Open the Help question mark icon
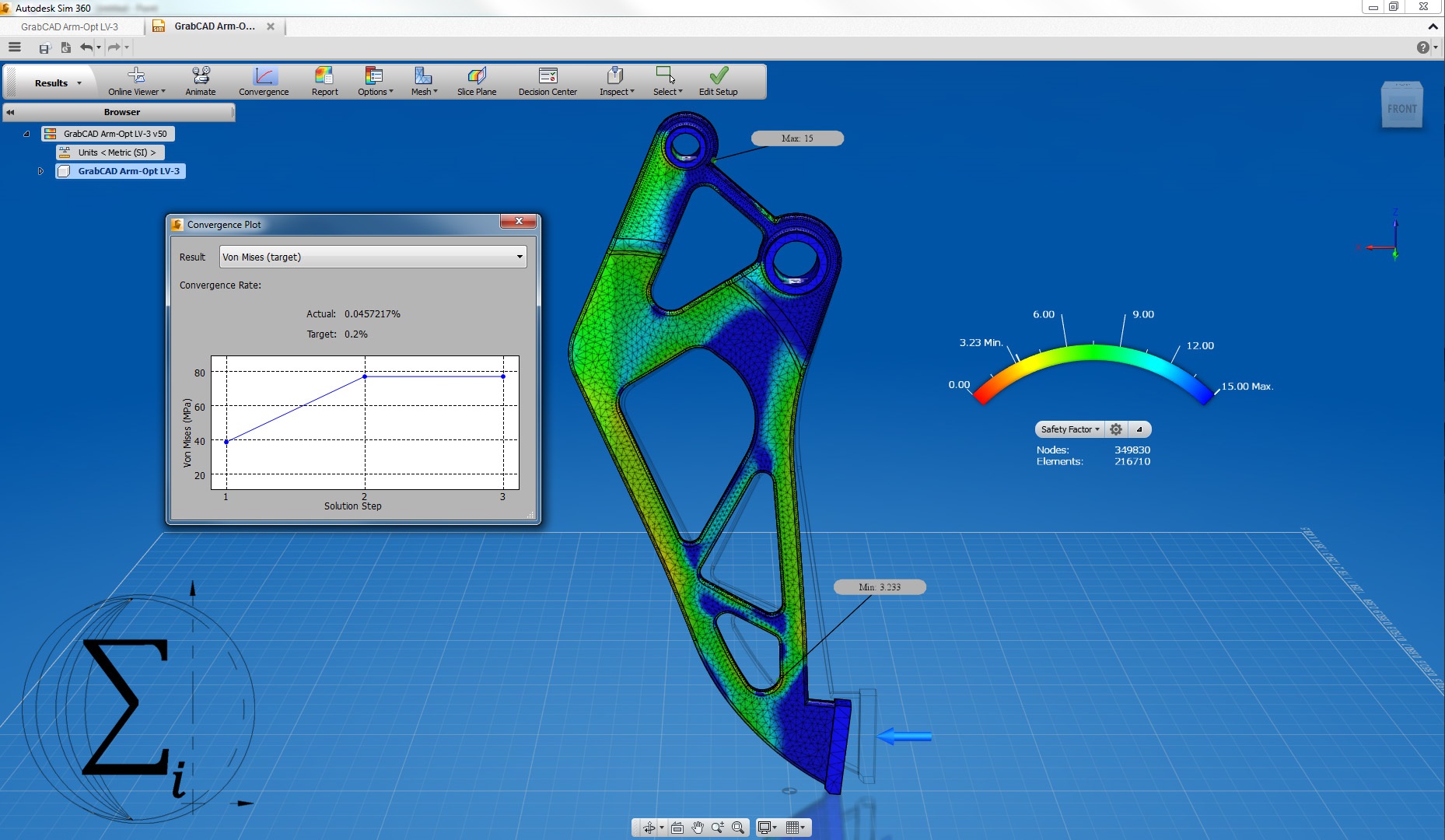Image resolution: width=1445 pixels, height=840 pixels. tap(1422, 47)
